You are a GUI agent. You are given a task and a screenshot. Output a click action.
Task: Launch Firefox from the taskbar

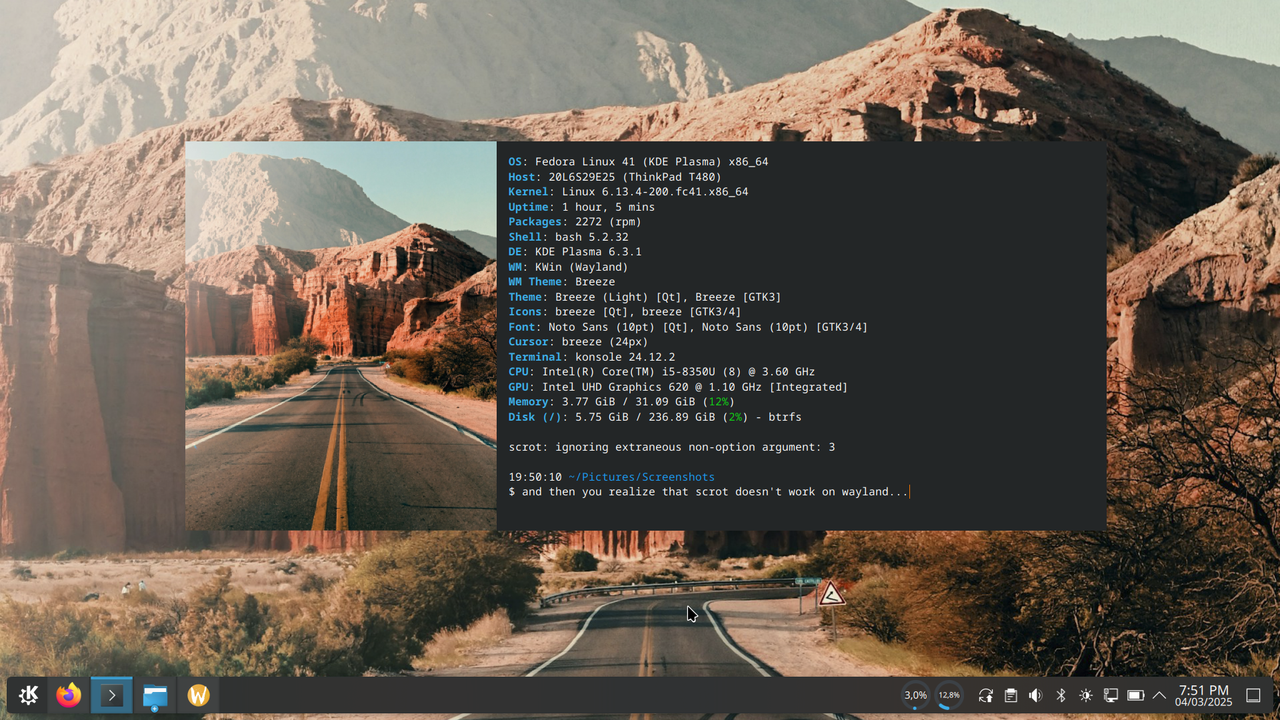coord(69,695)
